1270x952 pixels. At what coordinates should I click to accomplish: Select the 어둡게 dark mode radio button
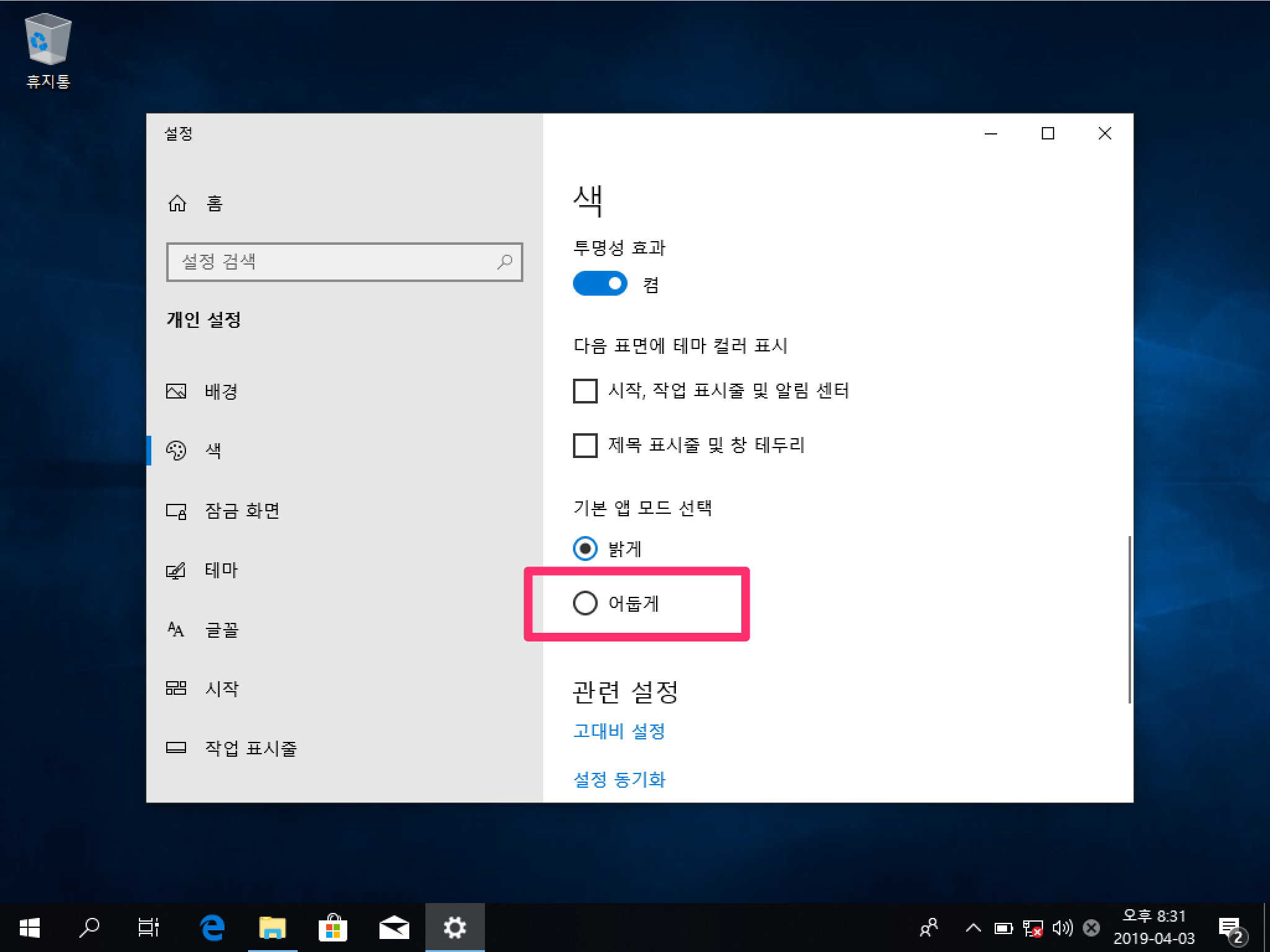[585, 603]
